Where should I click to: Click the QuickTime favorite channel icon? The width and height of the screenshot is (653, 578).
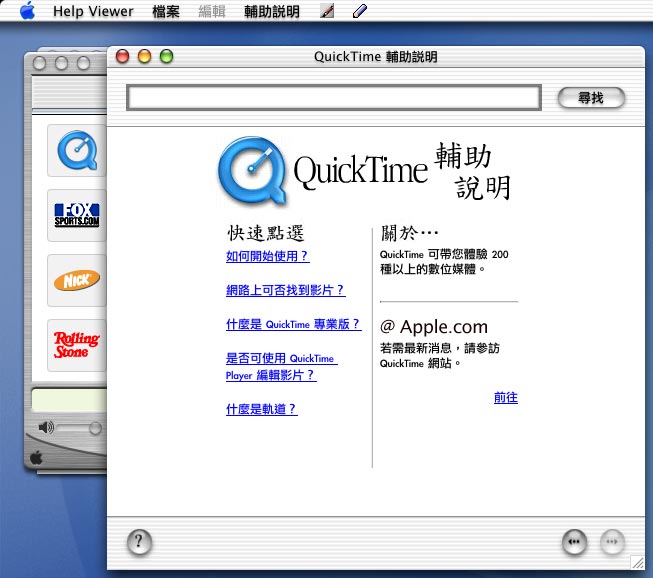click(x=77, y=151)
